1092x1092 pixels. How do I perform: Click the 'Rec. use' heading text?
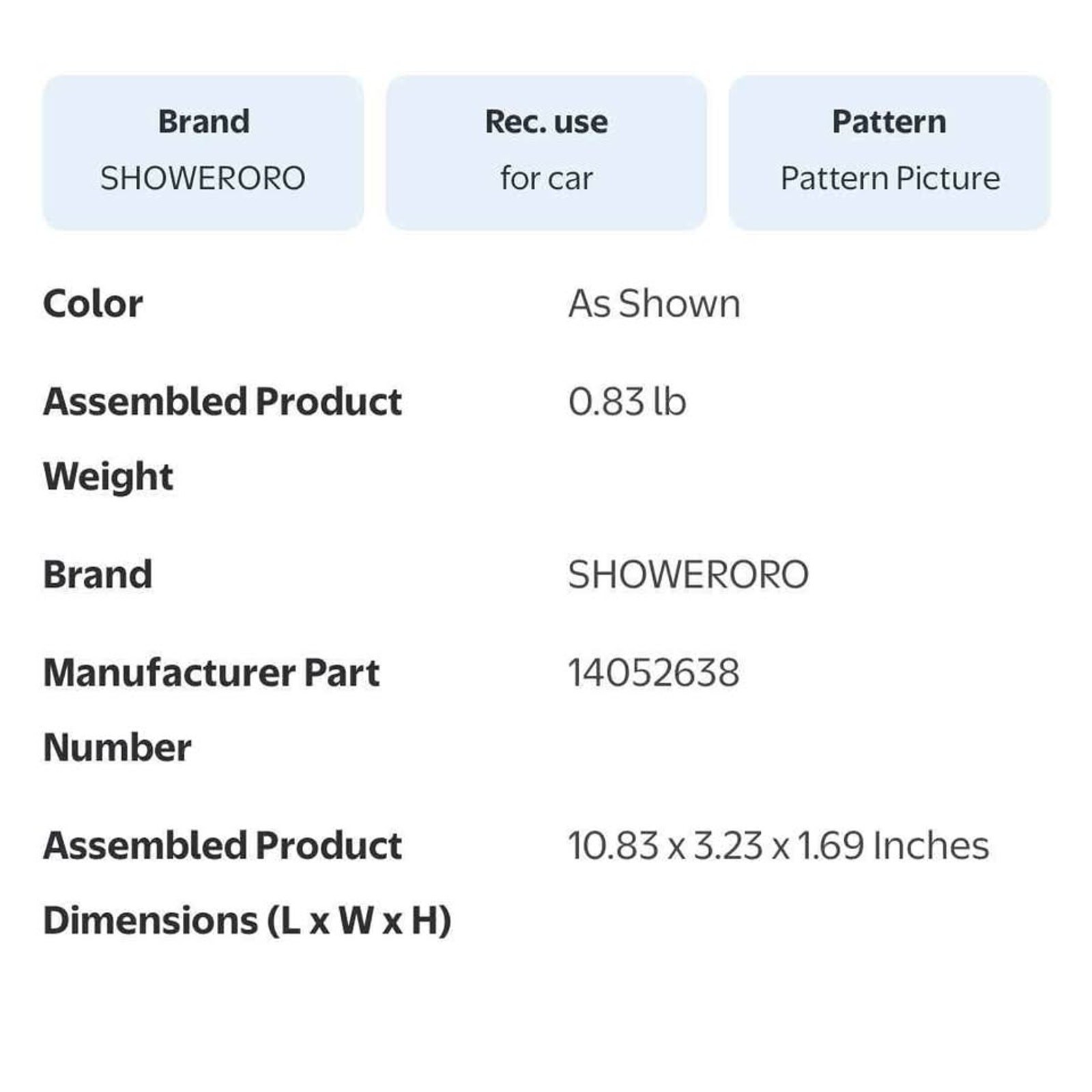coord(546,122)
